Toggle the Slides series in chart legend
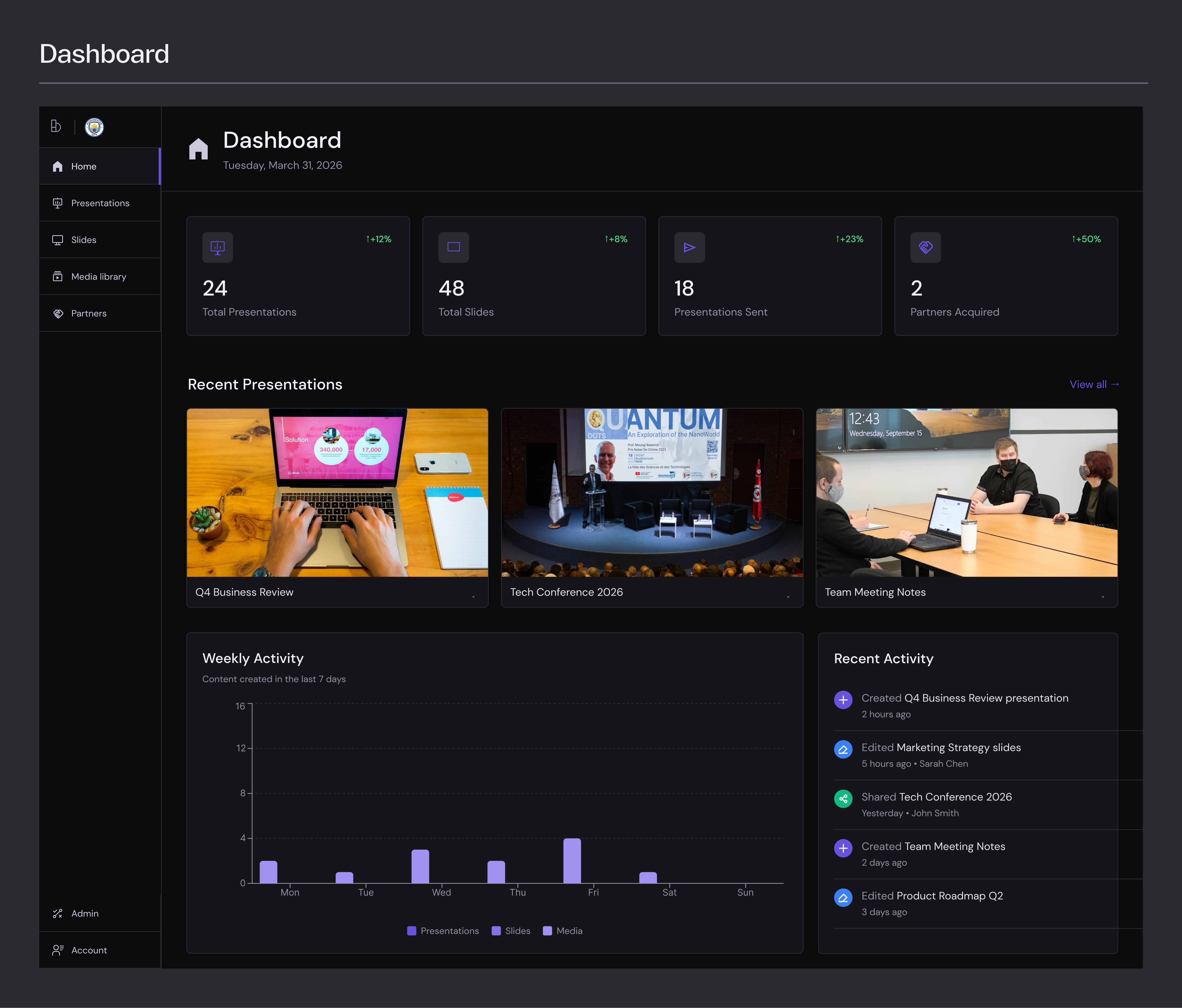 click(511, 931)
